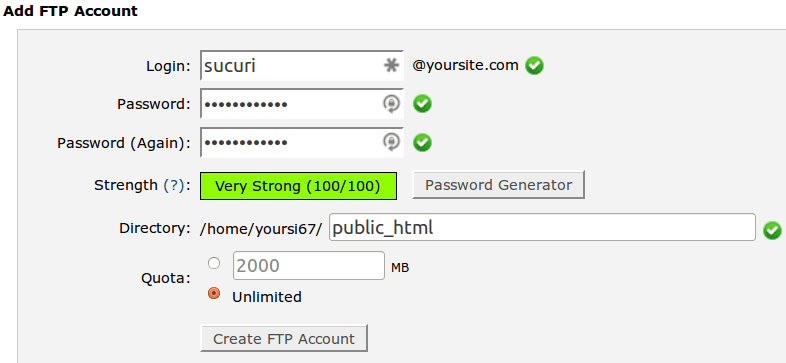Click the green checkmark after Directory field
Image resolution: width=786 pixels, height=363 pixels.
(x=772, y=231)
